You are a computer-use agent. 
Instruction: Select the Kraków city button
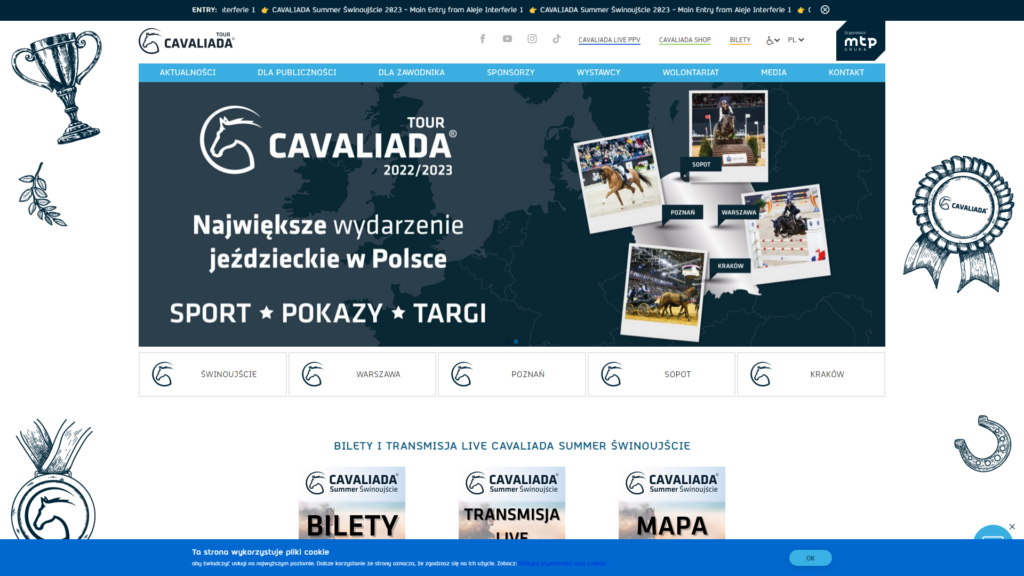811,374
